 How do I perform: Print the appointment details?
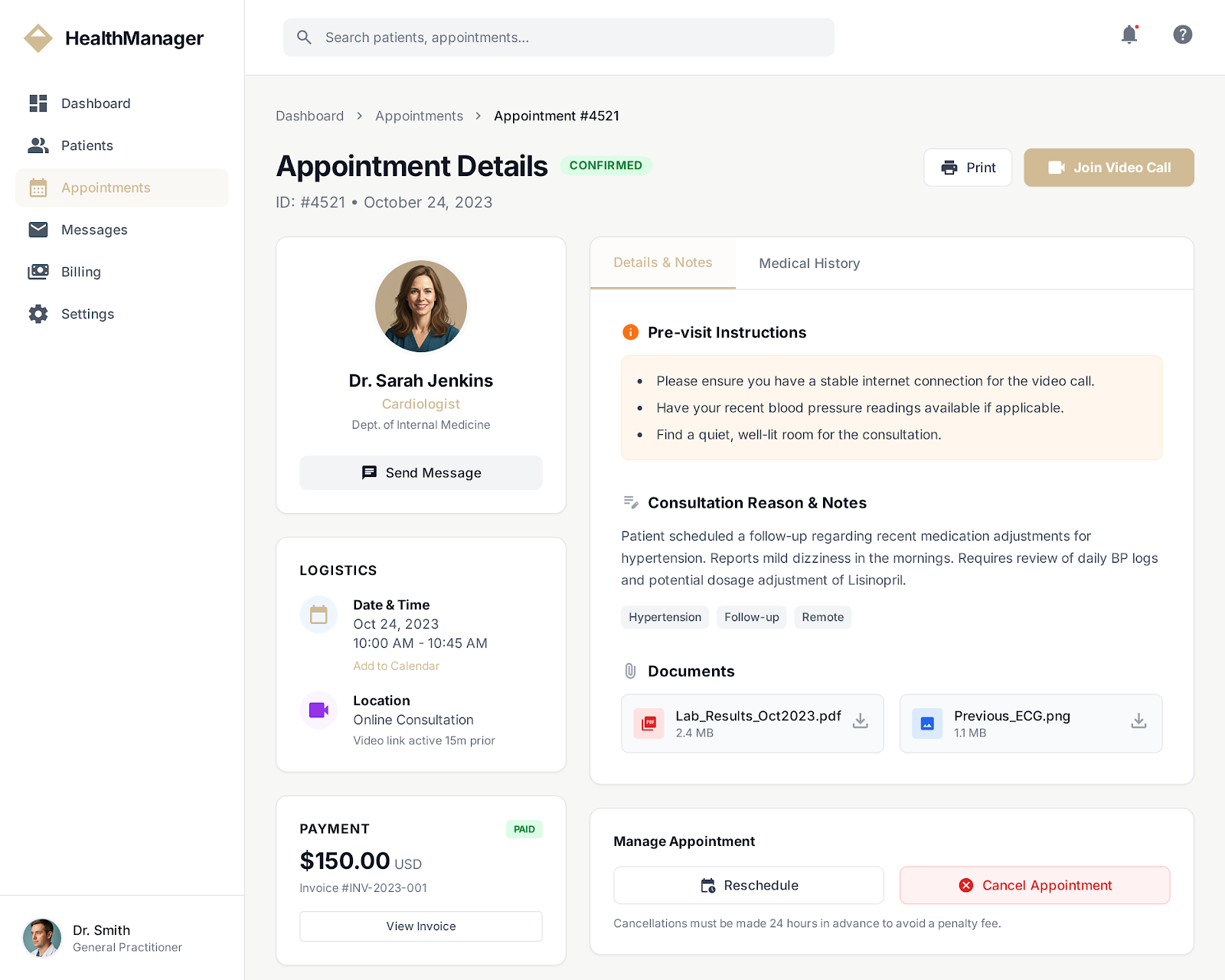[968, 168]
